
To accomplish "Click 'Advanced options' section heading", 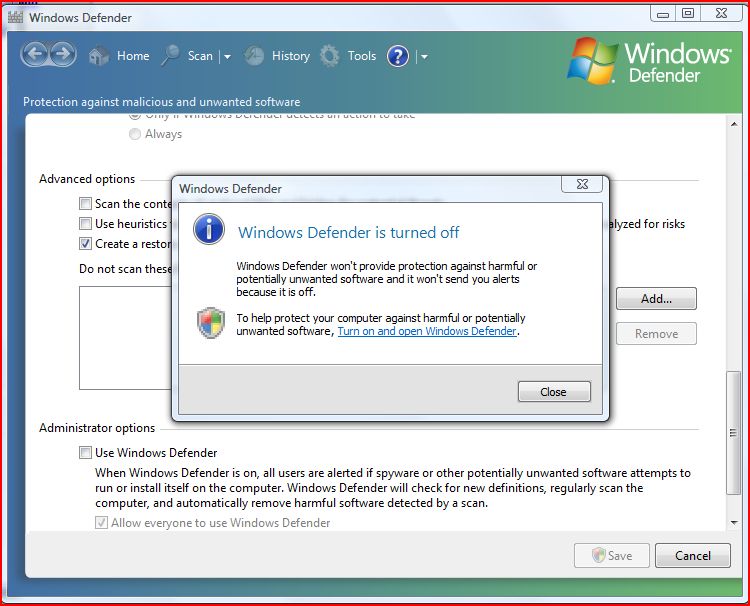I will pos(87,179).
